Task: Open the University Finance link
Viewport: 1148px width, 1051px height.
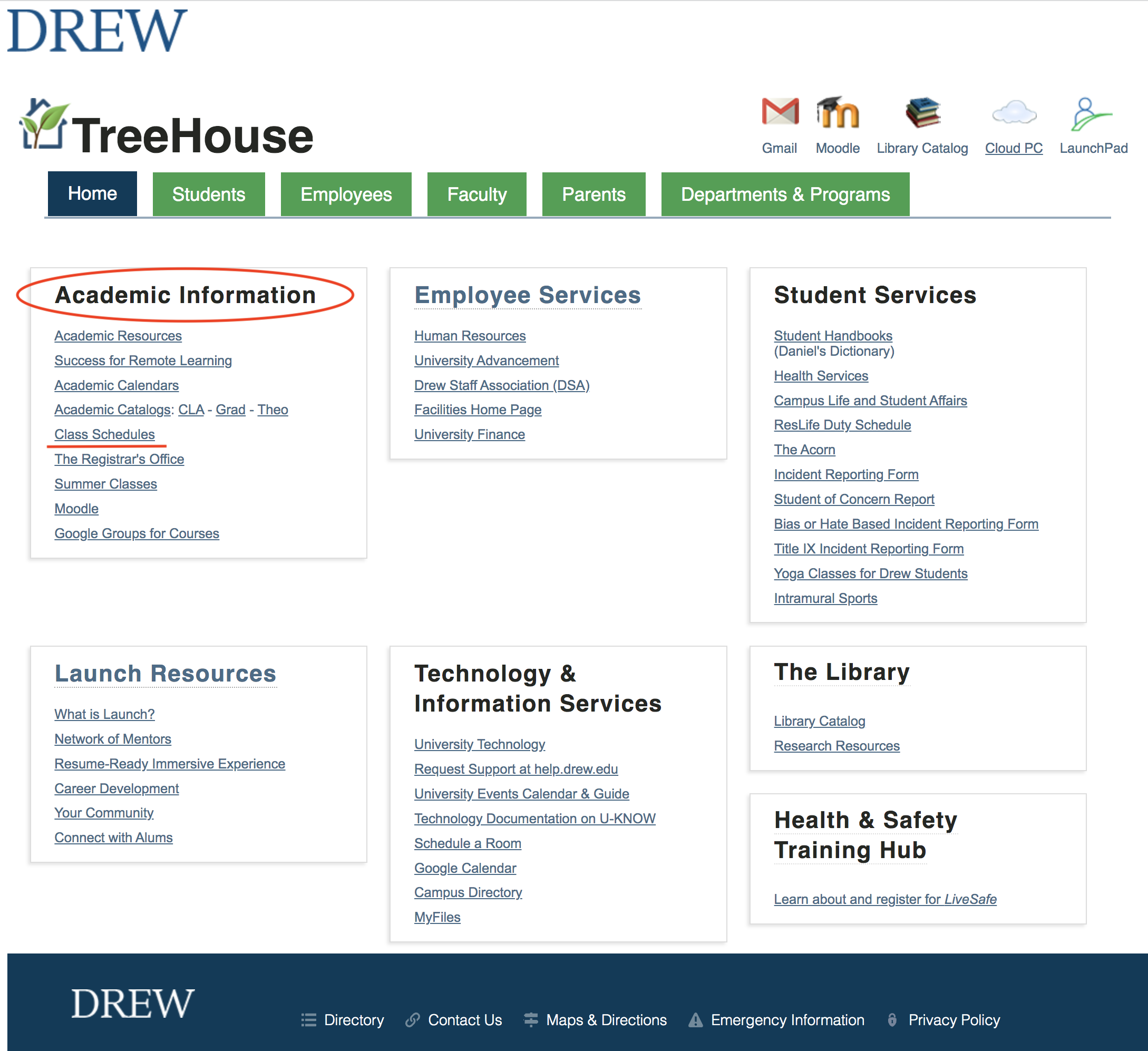Action: coord(469,434)
